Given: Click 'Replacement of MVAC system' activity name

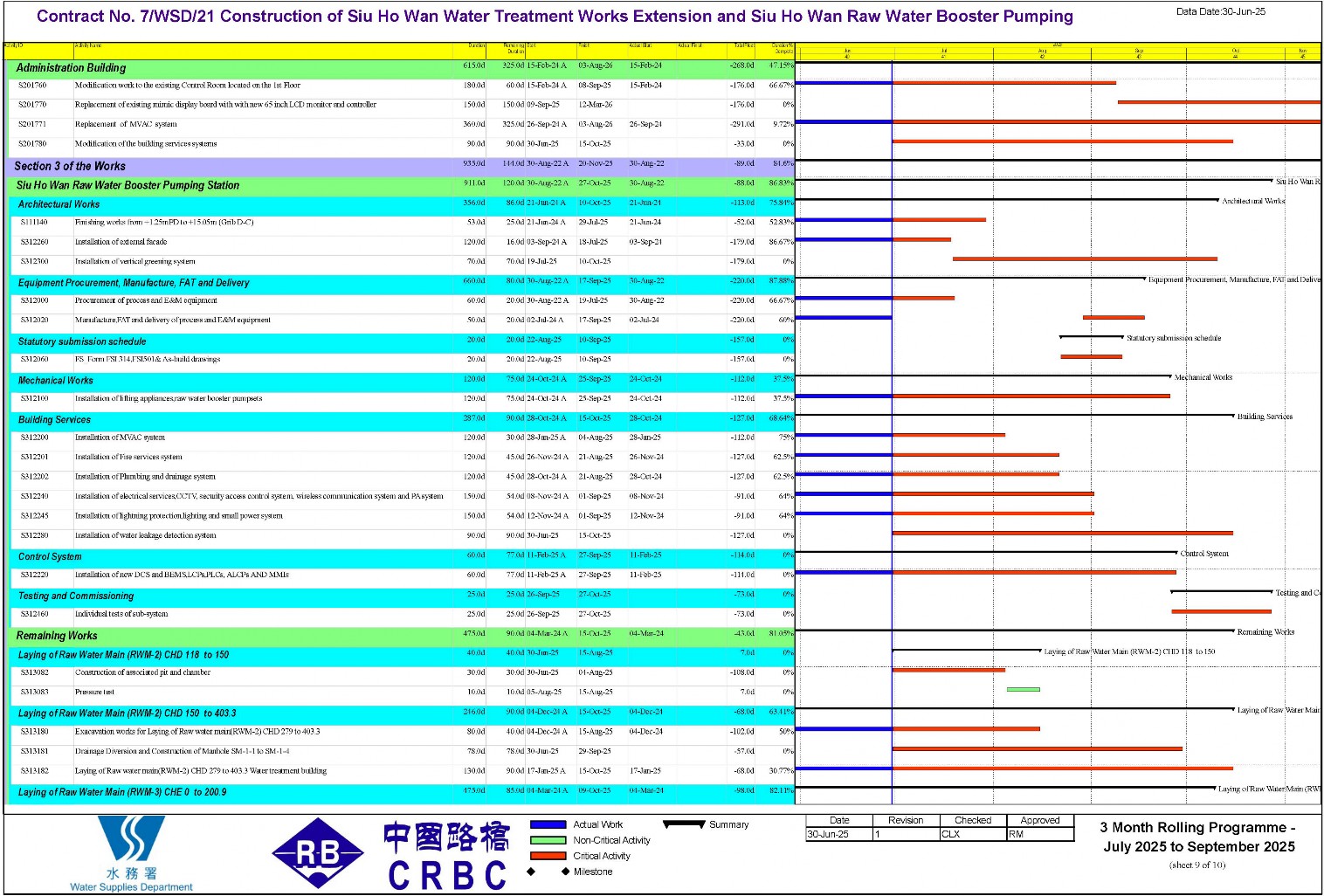Looking at the screenshot, I should point(126,124).
